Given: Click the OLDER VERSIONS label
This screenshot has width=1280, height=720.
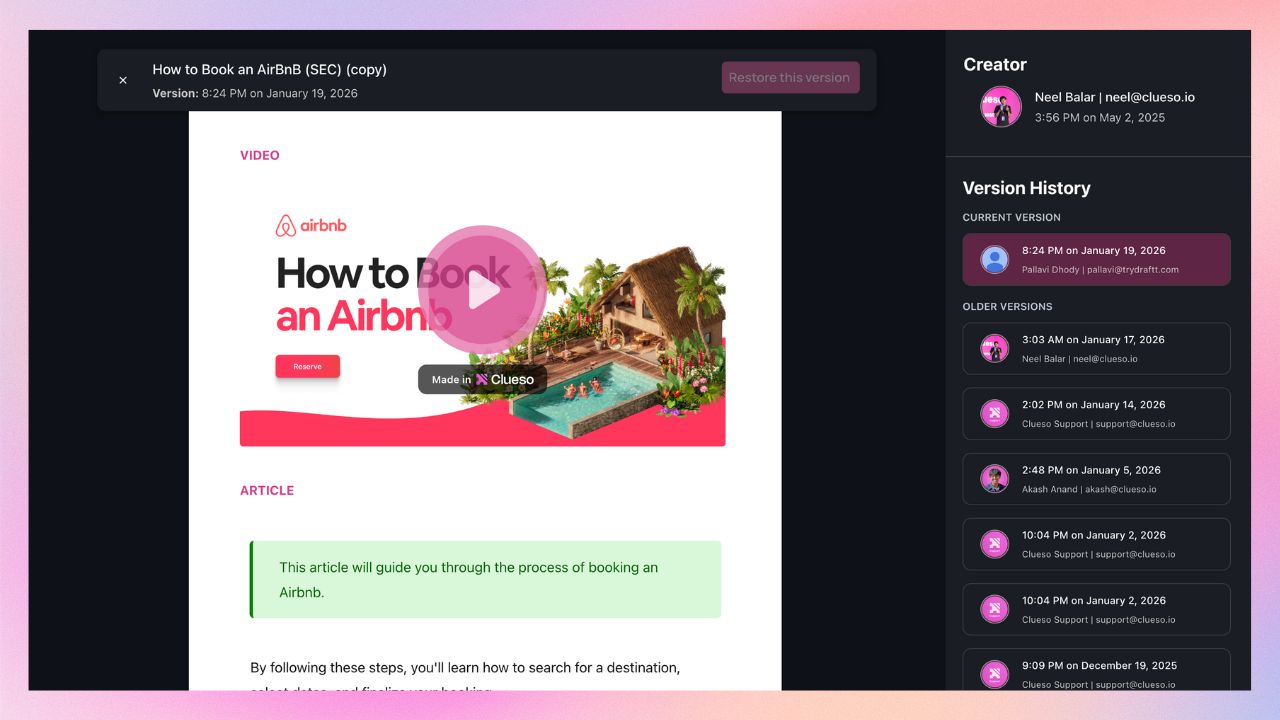Looking at the screenshot, I should point(1007,306).
